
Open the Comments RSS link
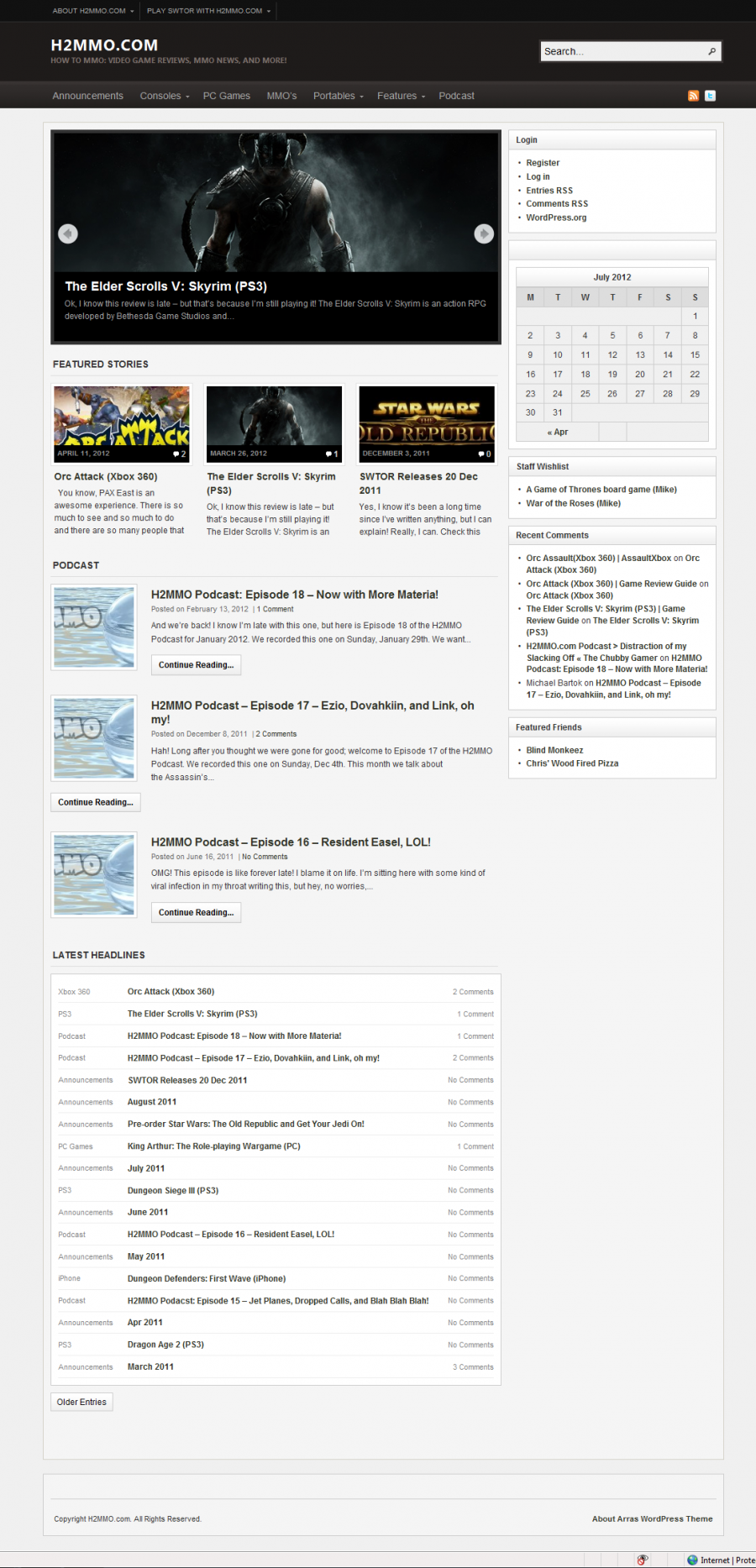click(557, 204)
